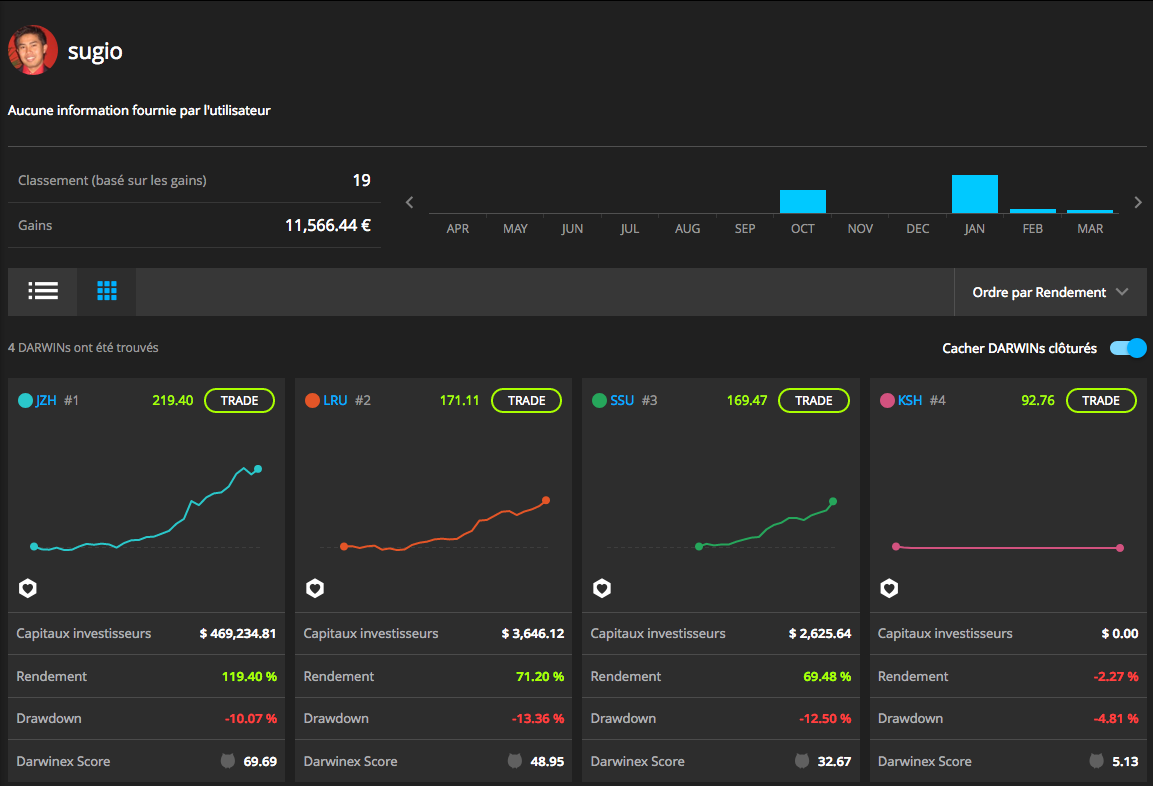Open the Ordre par Rendement dropdown

1050,292
